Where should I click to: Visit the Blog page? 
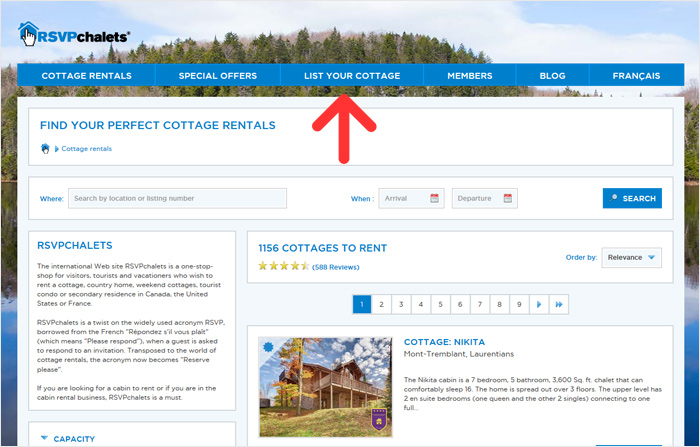tap(552, 75)
